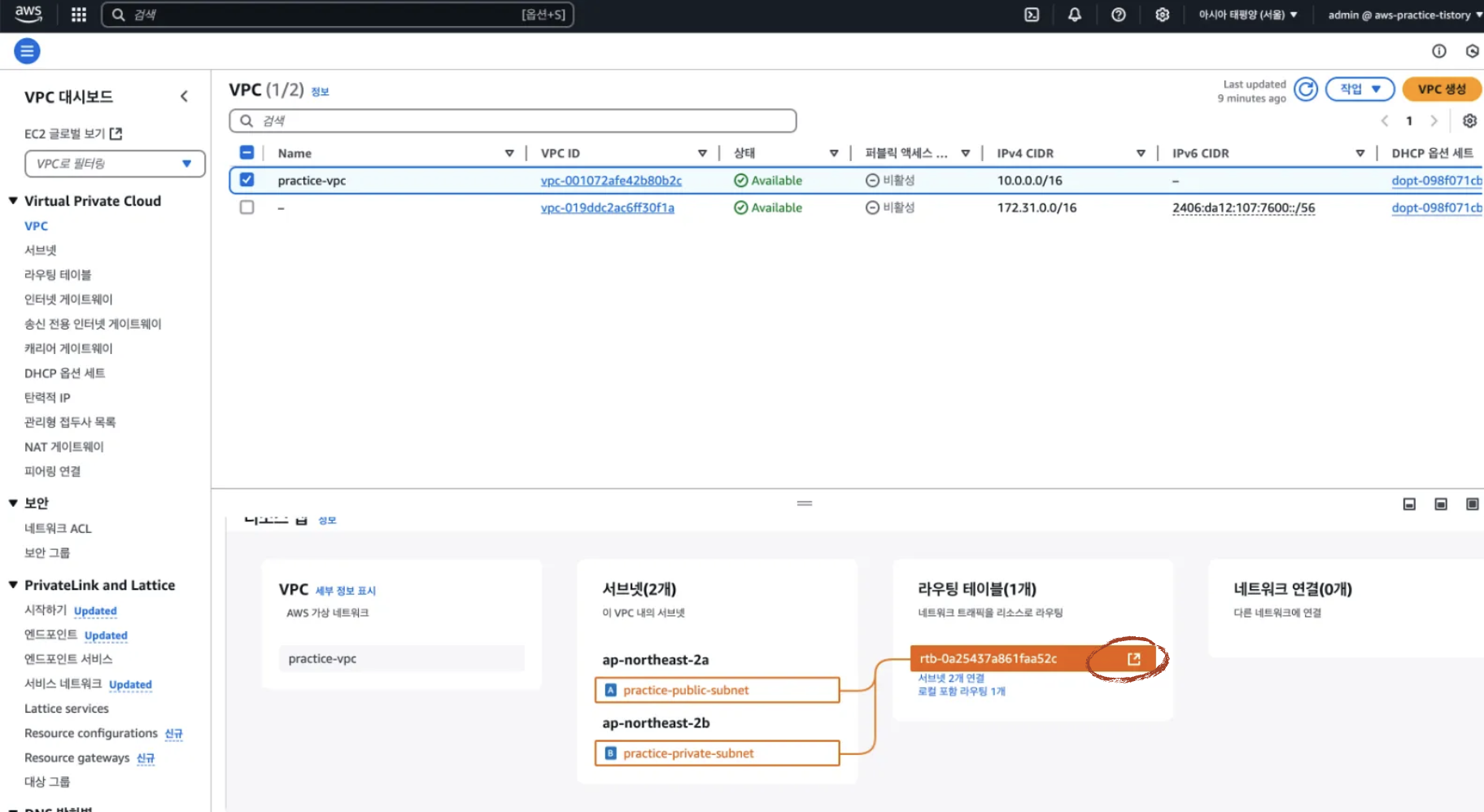
Task: Open route table rtb-0a25437a861faa52c external link icon
Action: point(1134,659)
